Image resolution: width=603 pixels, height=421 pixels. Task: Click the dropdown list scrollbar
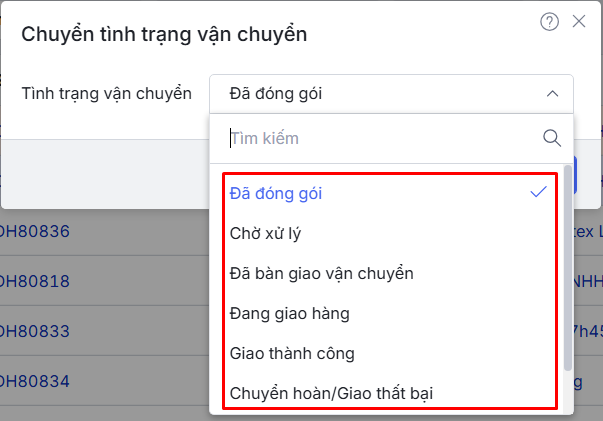[x=568, y=260]
